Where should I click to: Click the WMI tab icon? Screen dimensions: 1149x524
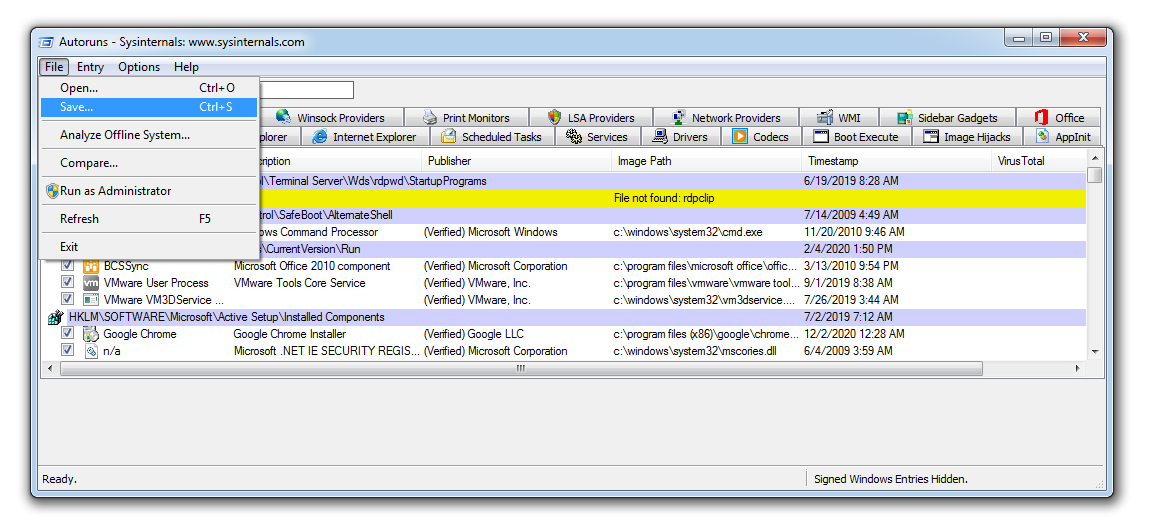825,117
